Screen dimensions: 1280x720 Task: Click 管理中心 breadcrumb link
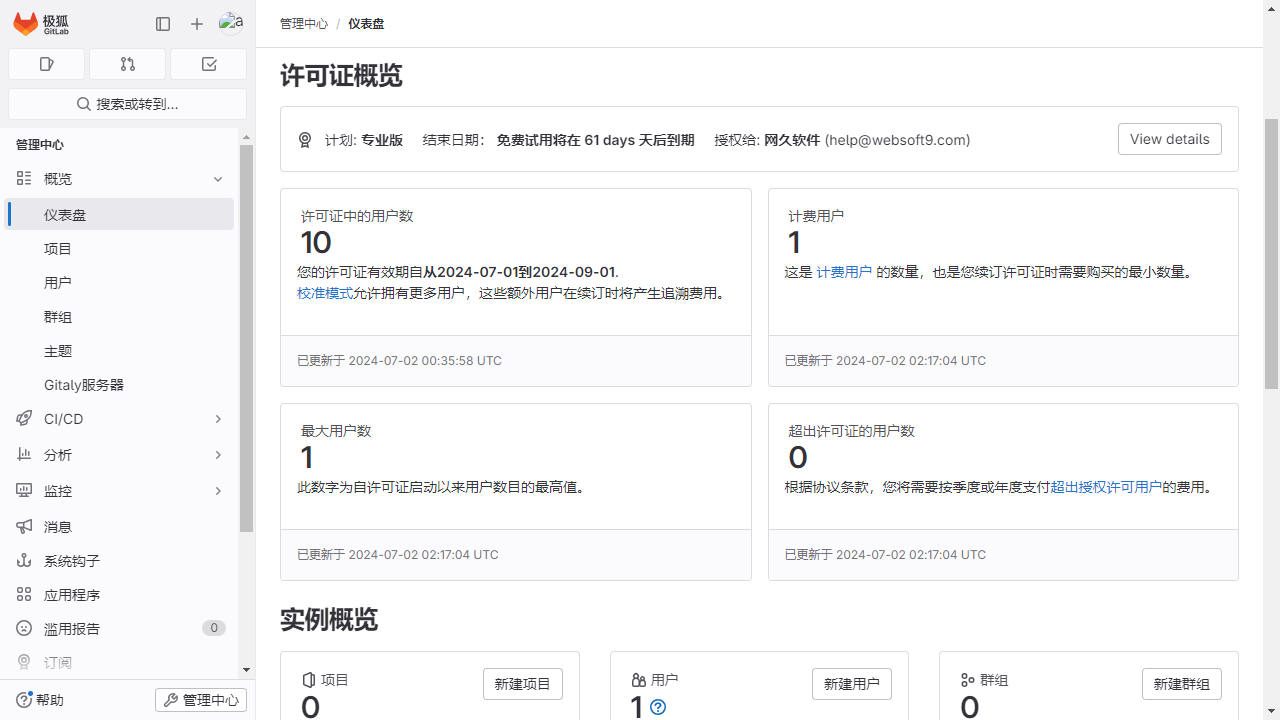[x=304, y=23]
